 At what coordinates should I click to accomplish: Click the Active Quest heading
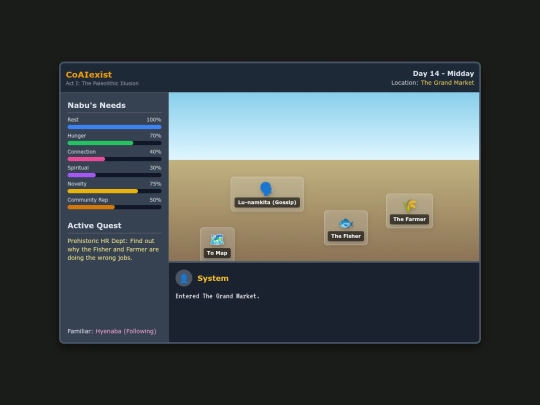[94, 226]
